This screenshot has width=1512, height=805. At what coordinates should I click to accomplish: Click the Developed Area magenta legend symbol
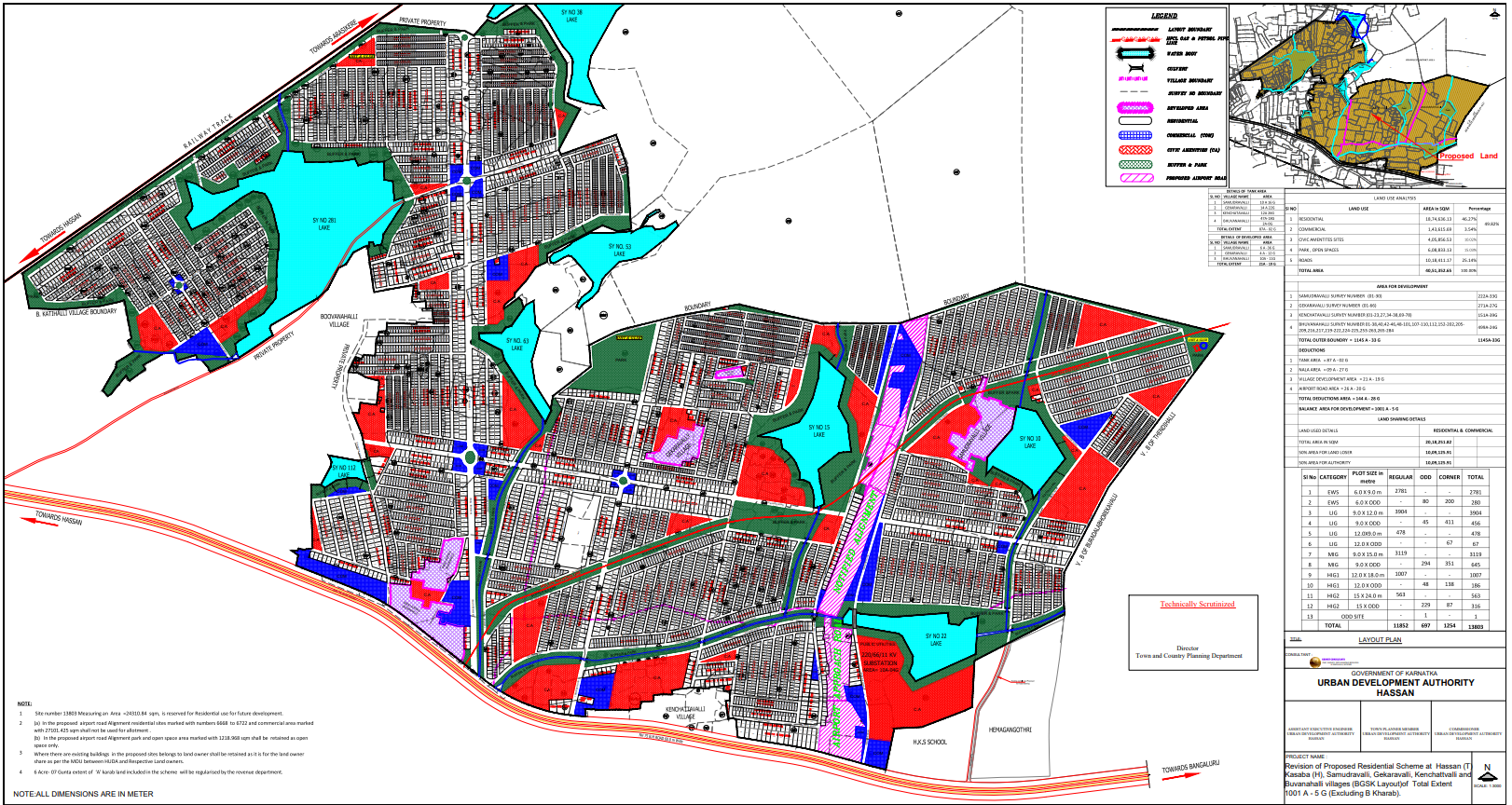coord(1135,107)
